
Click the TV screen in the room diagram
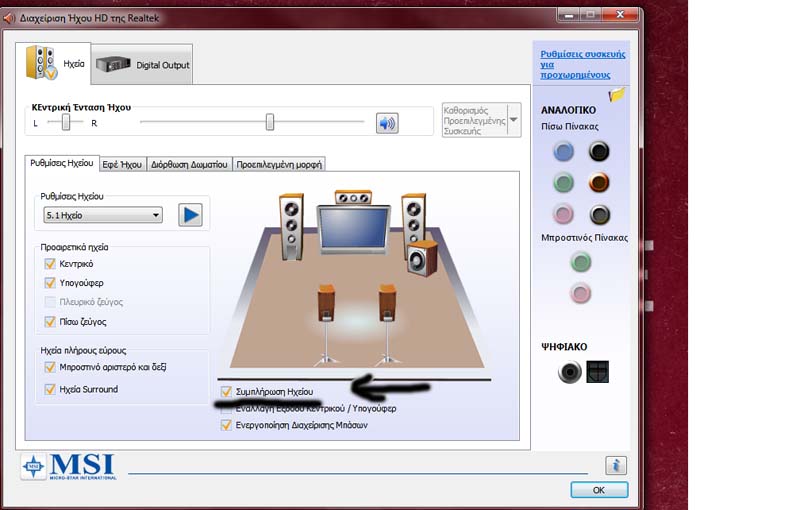pos(353,229)
